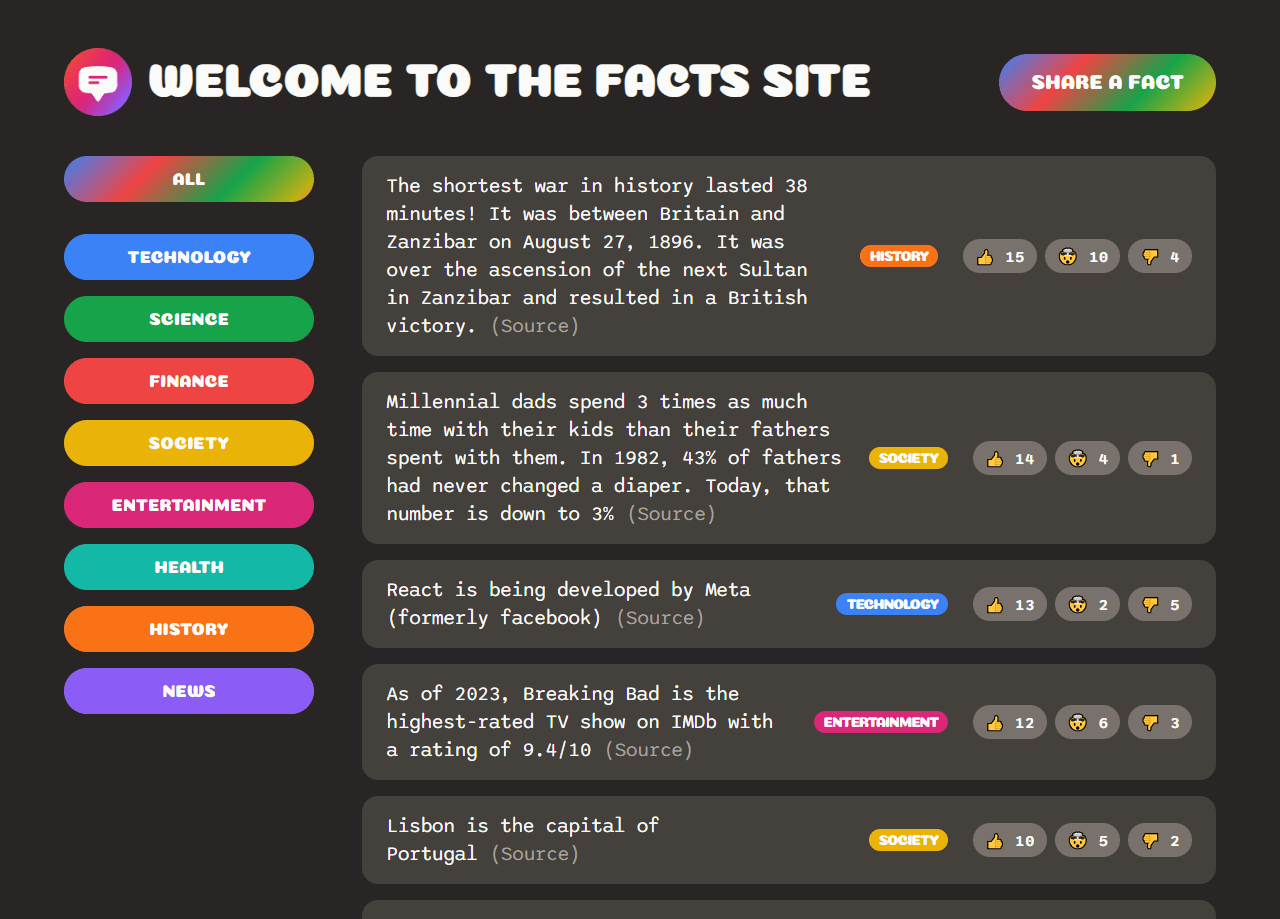1280x919 pixels.
Task: Select the Finance category filter
Action: (189, 381)
